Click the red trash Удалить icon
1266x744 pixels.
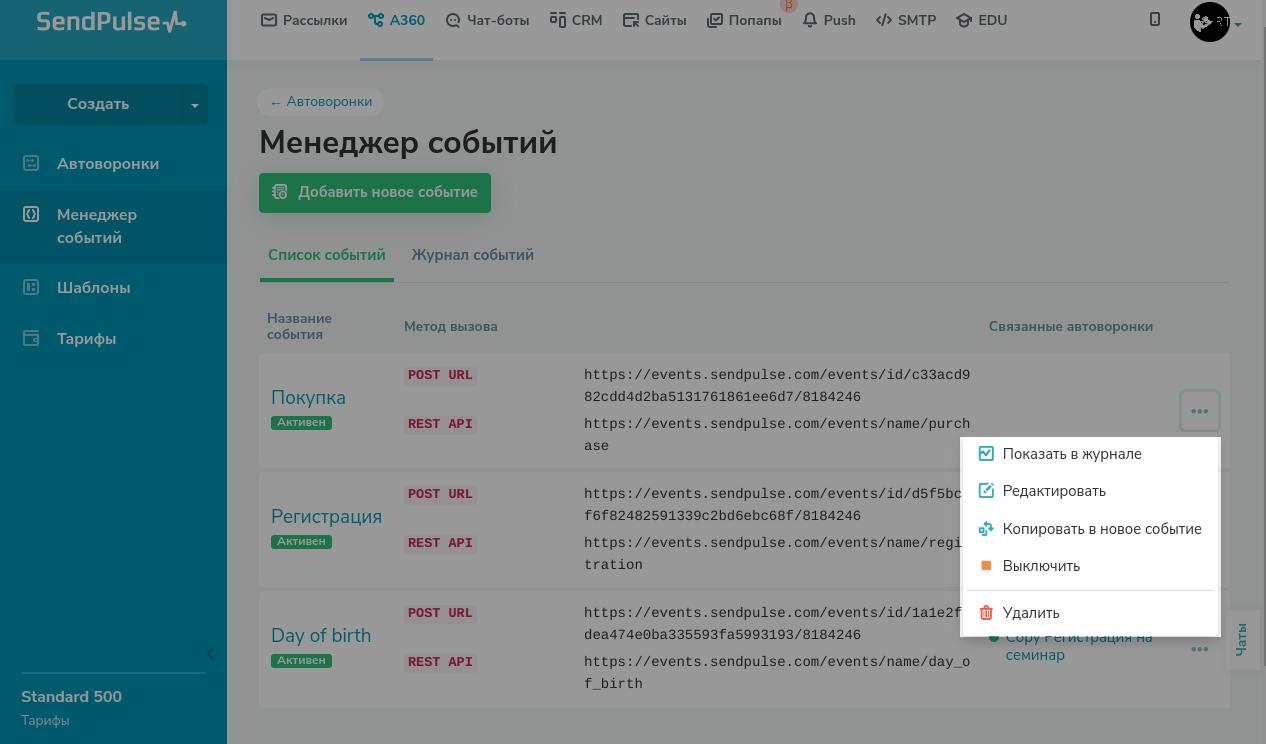pyautogui.click(x=986, y=613)
